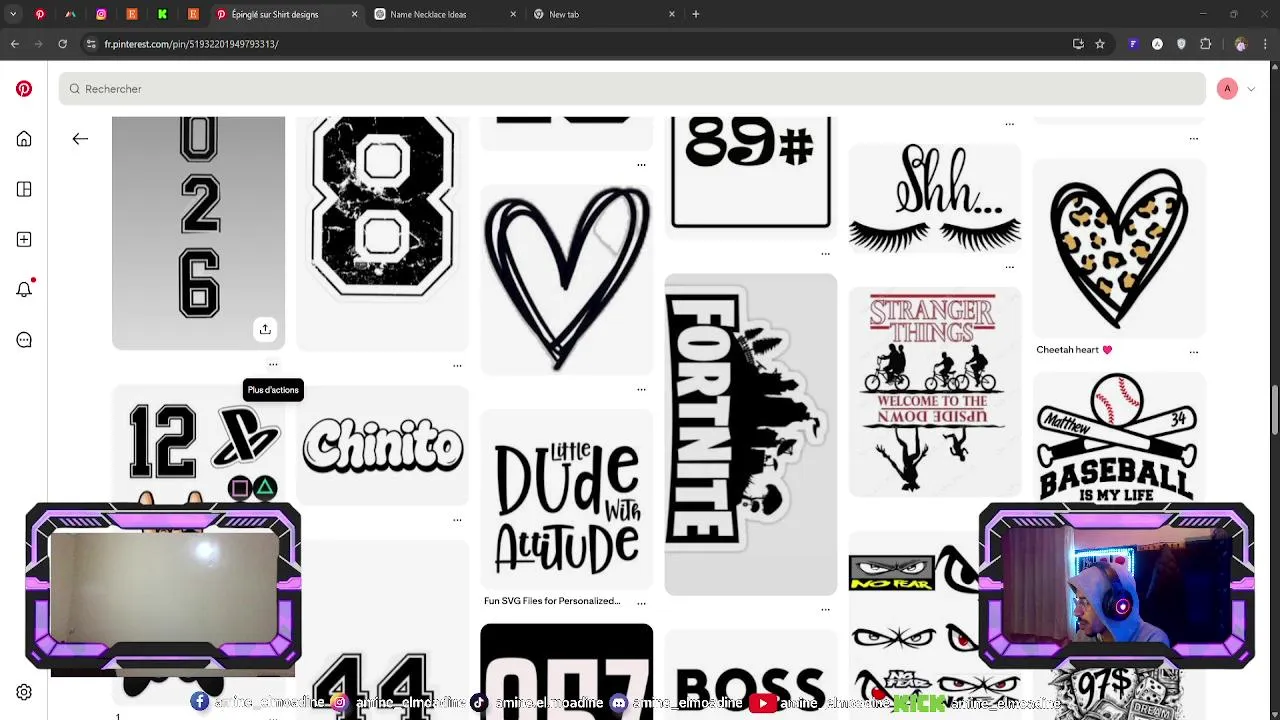Open the distressed number 8 pin
1280x720 pixels.
[383, 233]
